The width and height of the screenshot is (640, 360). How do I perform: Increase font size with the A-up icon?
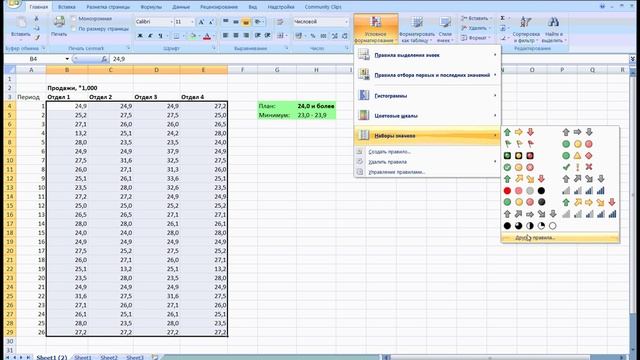(x=201, y=22)
